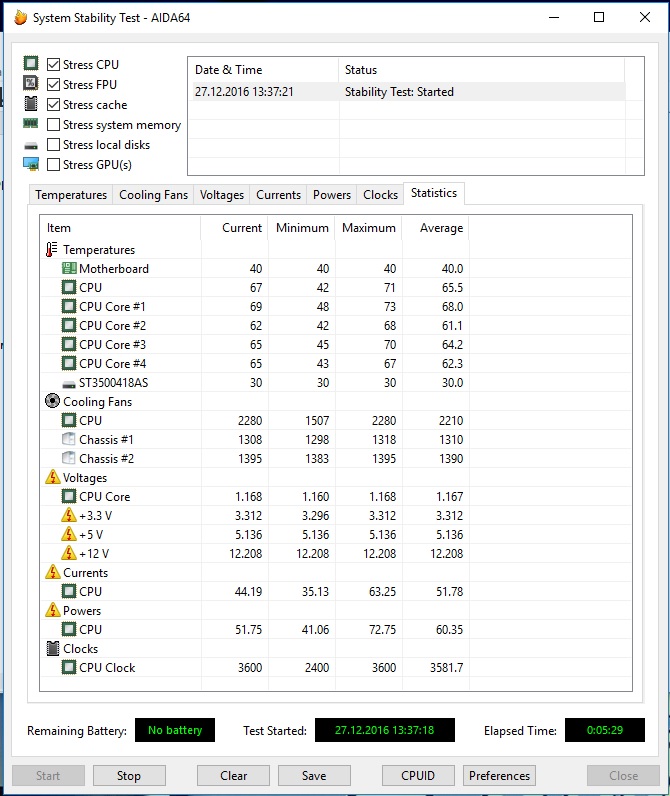Open the CPUID panel
This screenshot has height=796, width=670.
coord(418,776)
